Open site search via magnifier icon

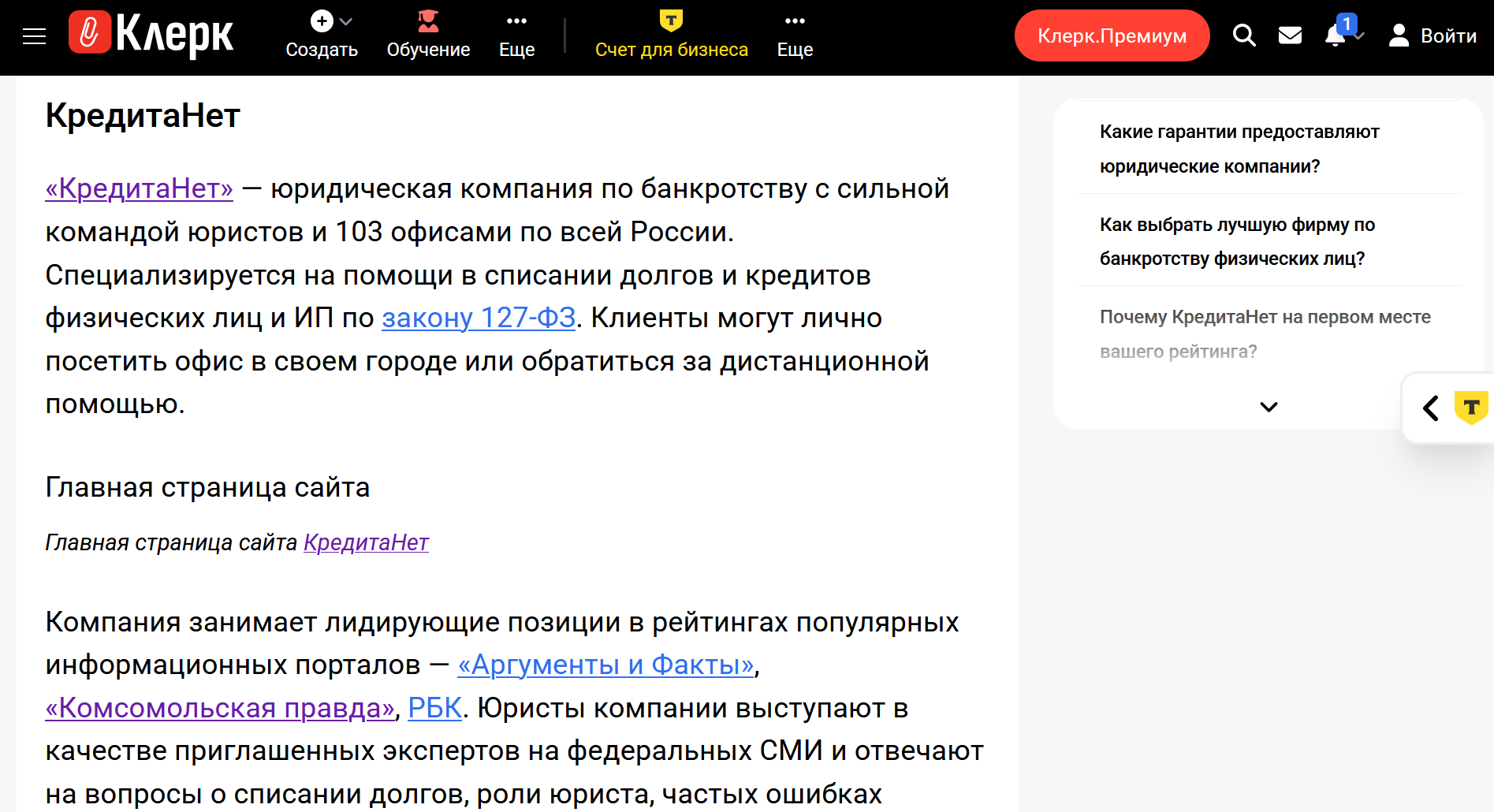tap(1244, 35)
